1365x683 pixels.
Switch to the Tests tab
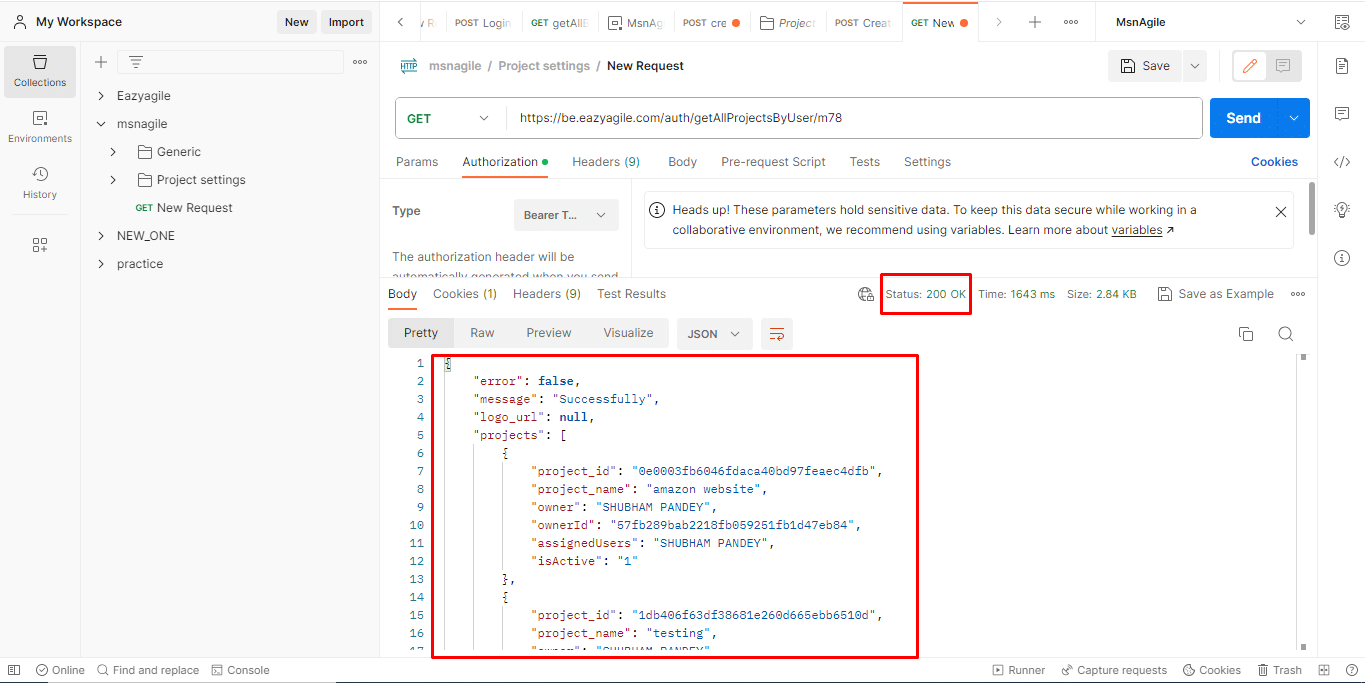(865, 162)
